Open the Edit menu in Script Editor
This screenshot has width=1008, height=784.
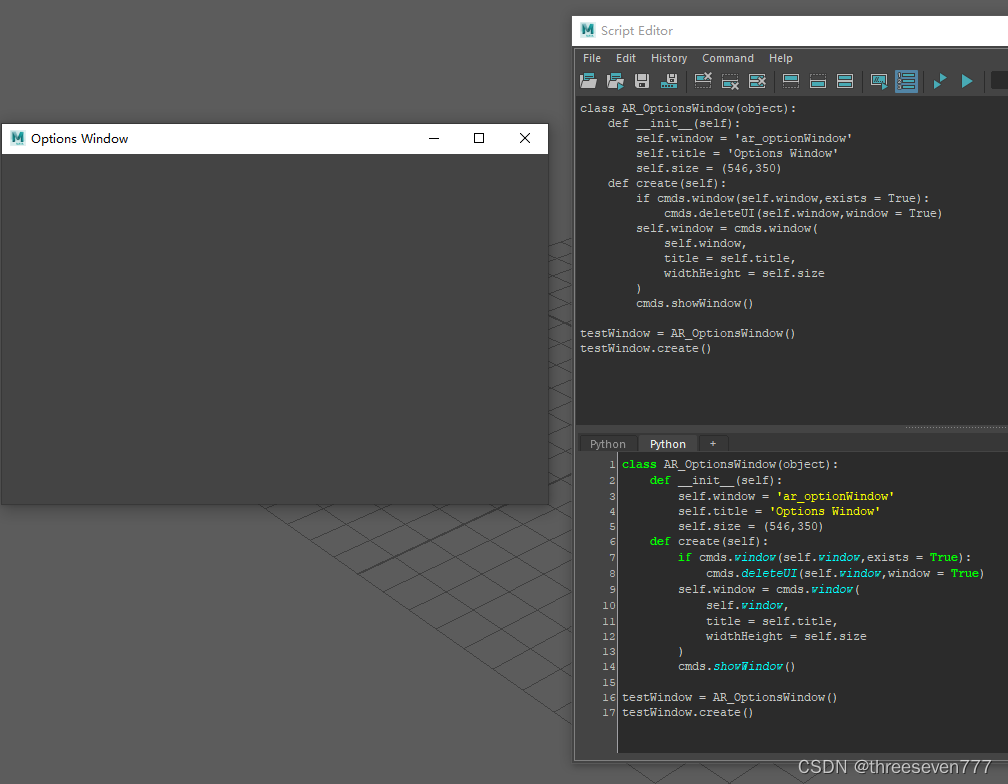pyautogui.click(x=626, y=58)
